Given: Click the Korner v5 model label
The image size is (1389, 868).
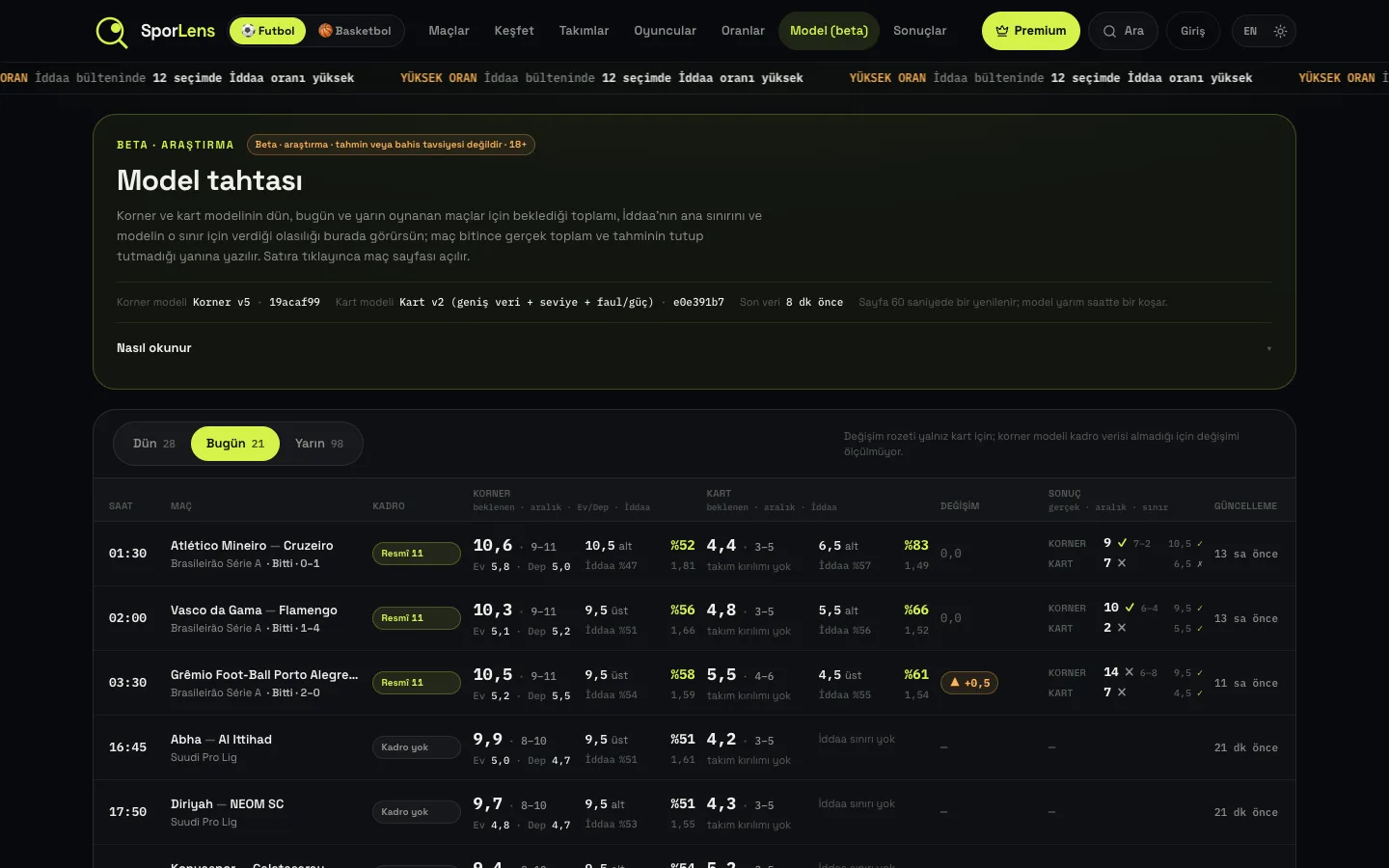Looking at the screenshot, I should point(221,302).
